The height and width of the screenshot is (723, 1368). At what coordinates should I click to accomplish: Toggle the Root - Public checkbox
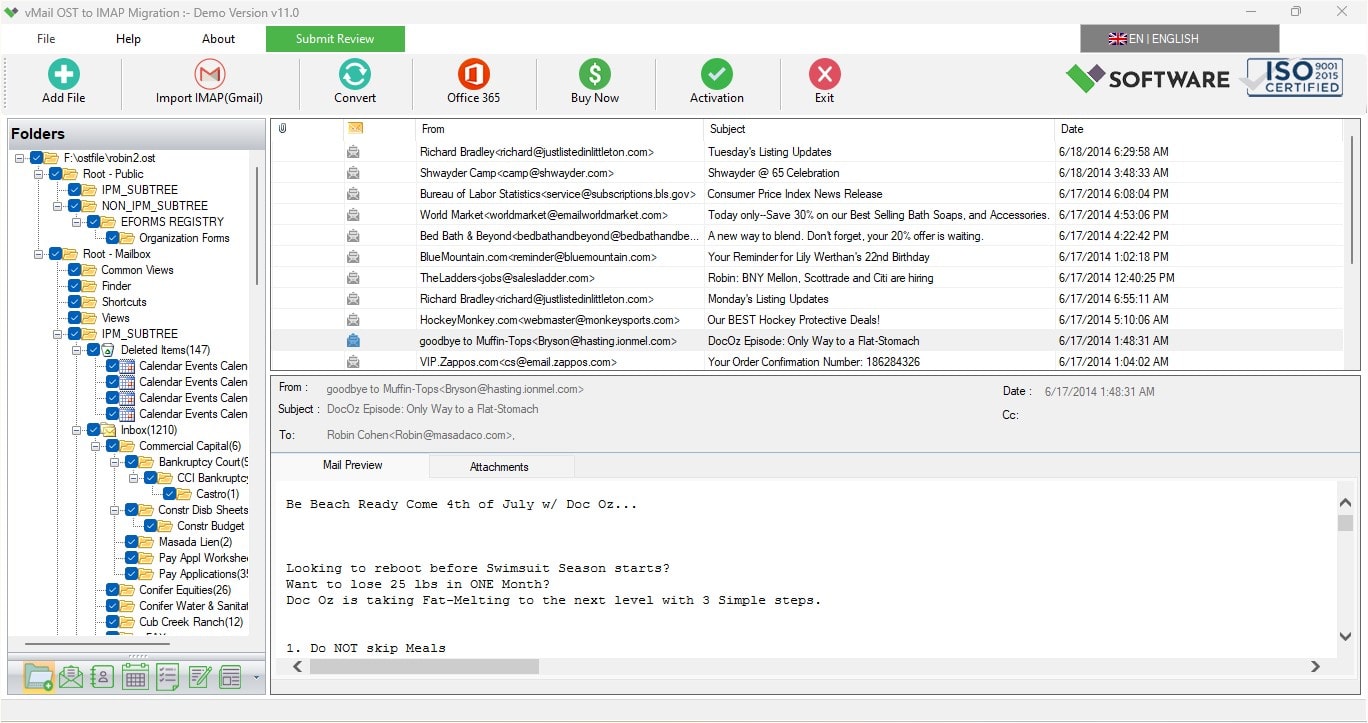point(56,174)
